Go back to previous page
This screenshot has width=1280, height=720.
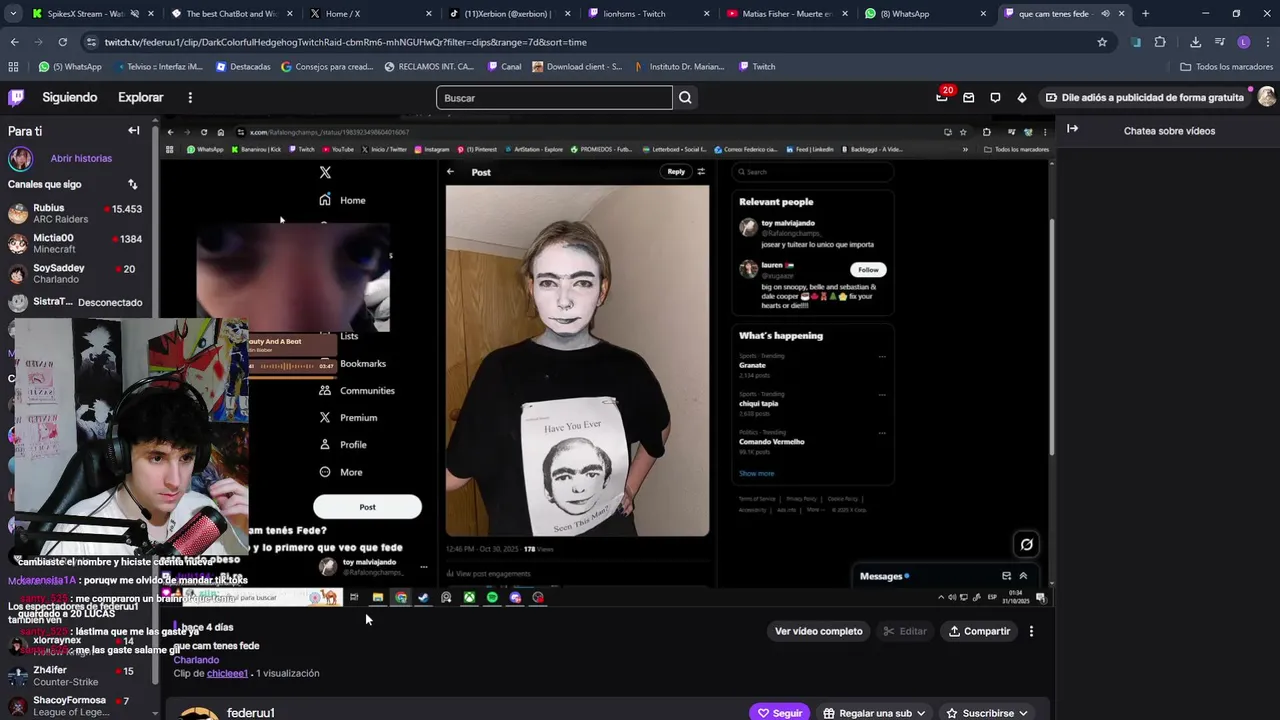pos(14,42)
